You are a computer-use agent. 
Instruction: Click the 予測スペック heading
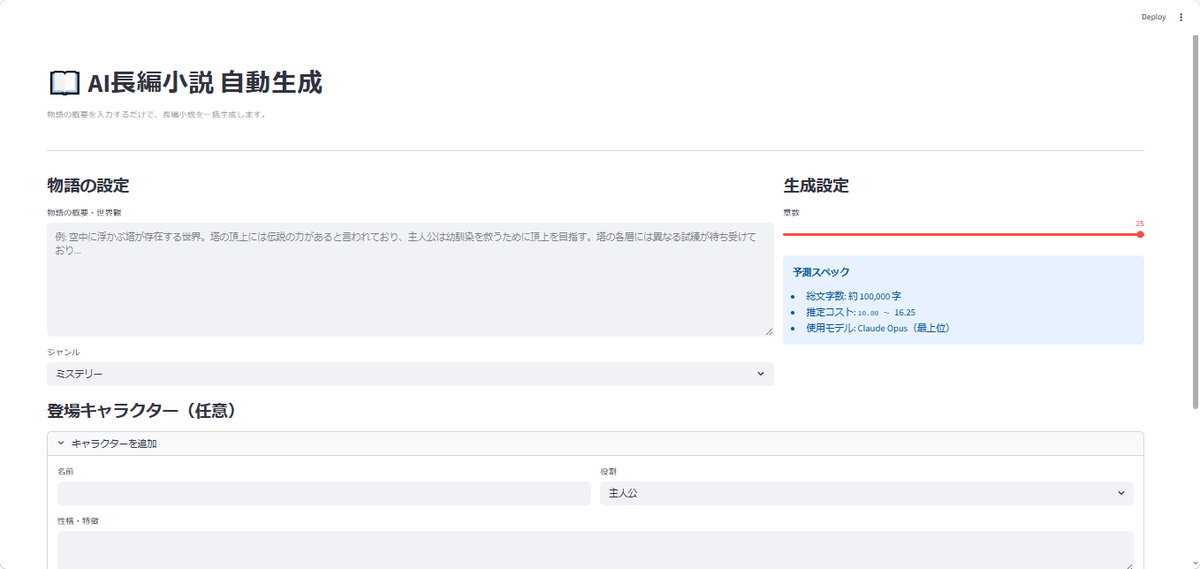tap(822, 272)
